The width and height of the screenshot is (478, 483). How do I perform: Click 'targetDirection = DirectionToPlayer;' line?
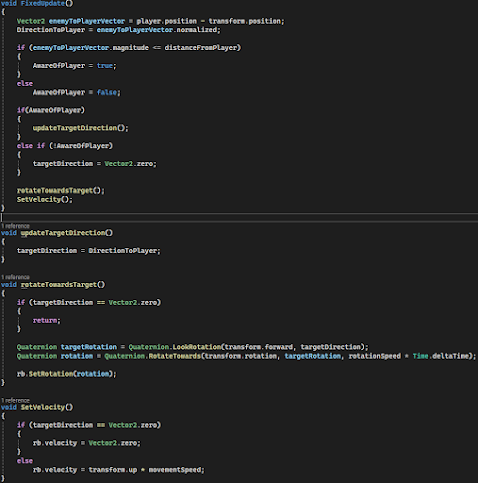(89, 251)
